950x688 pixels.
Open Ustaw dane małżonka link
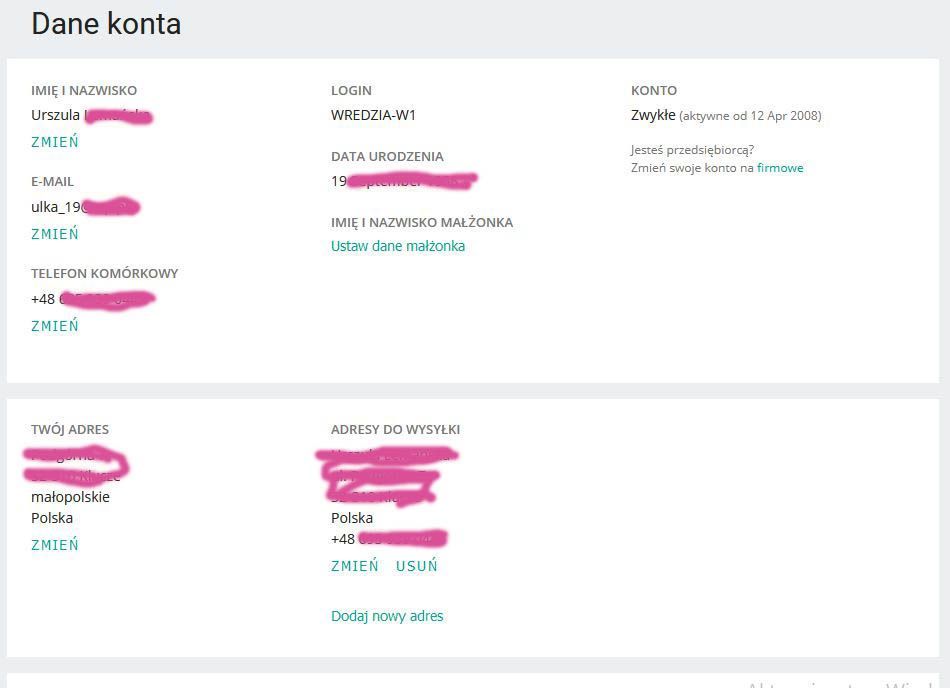[x=398, y=246]
